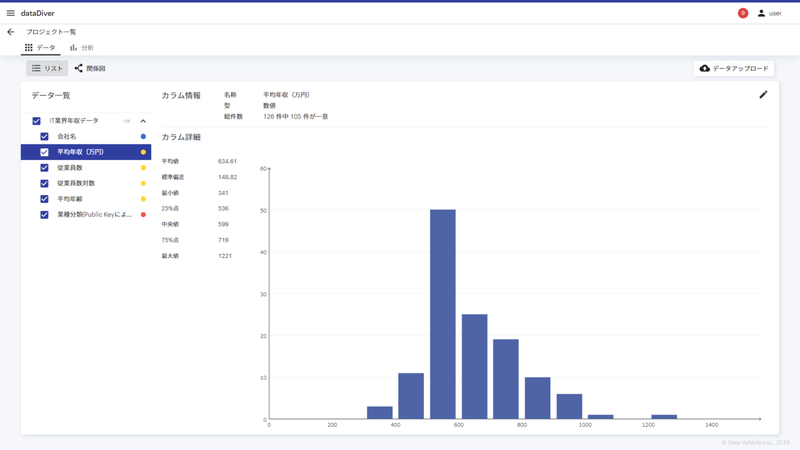Click the pencil edit icon for column info
This screenshot has width=800, height=450.
point(763,94)
